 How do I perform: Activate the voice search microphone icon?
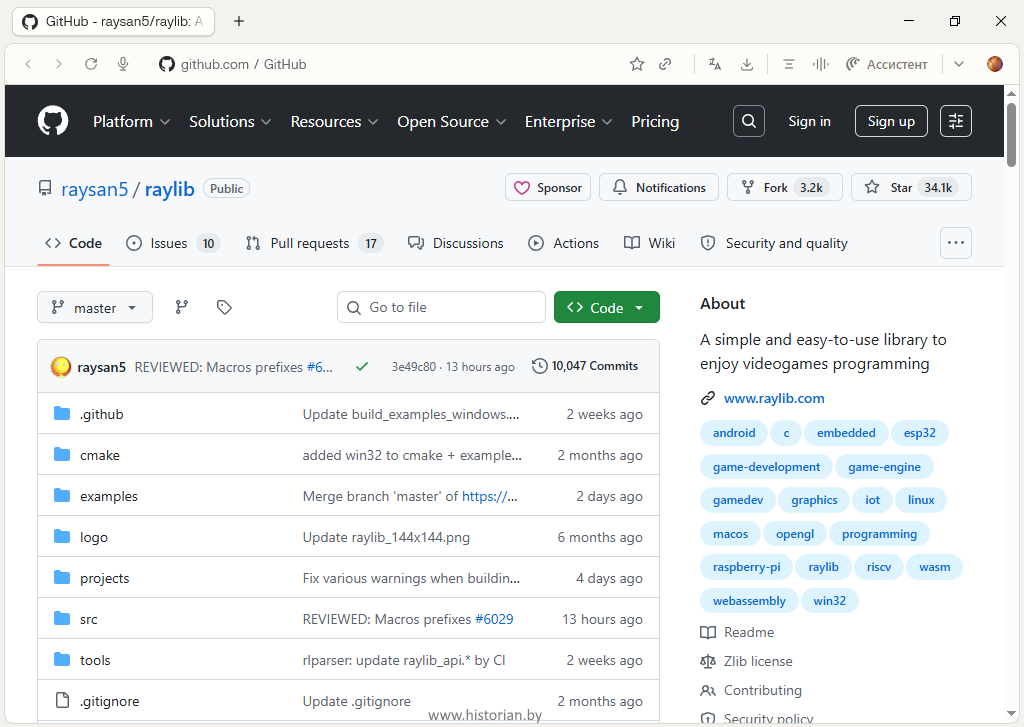pyautogui.click(x=123, y=64)
